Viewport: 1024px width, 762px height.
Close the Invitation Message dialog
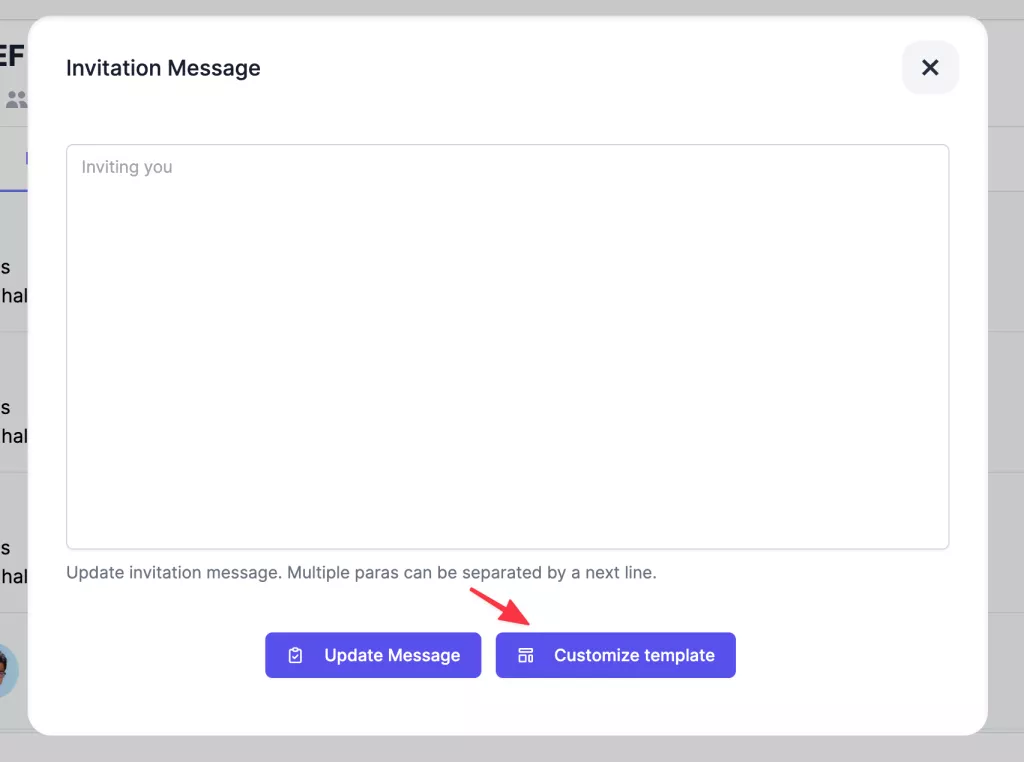pyautogui.click(x=930, y=68)
